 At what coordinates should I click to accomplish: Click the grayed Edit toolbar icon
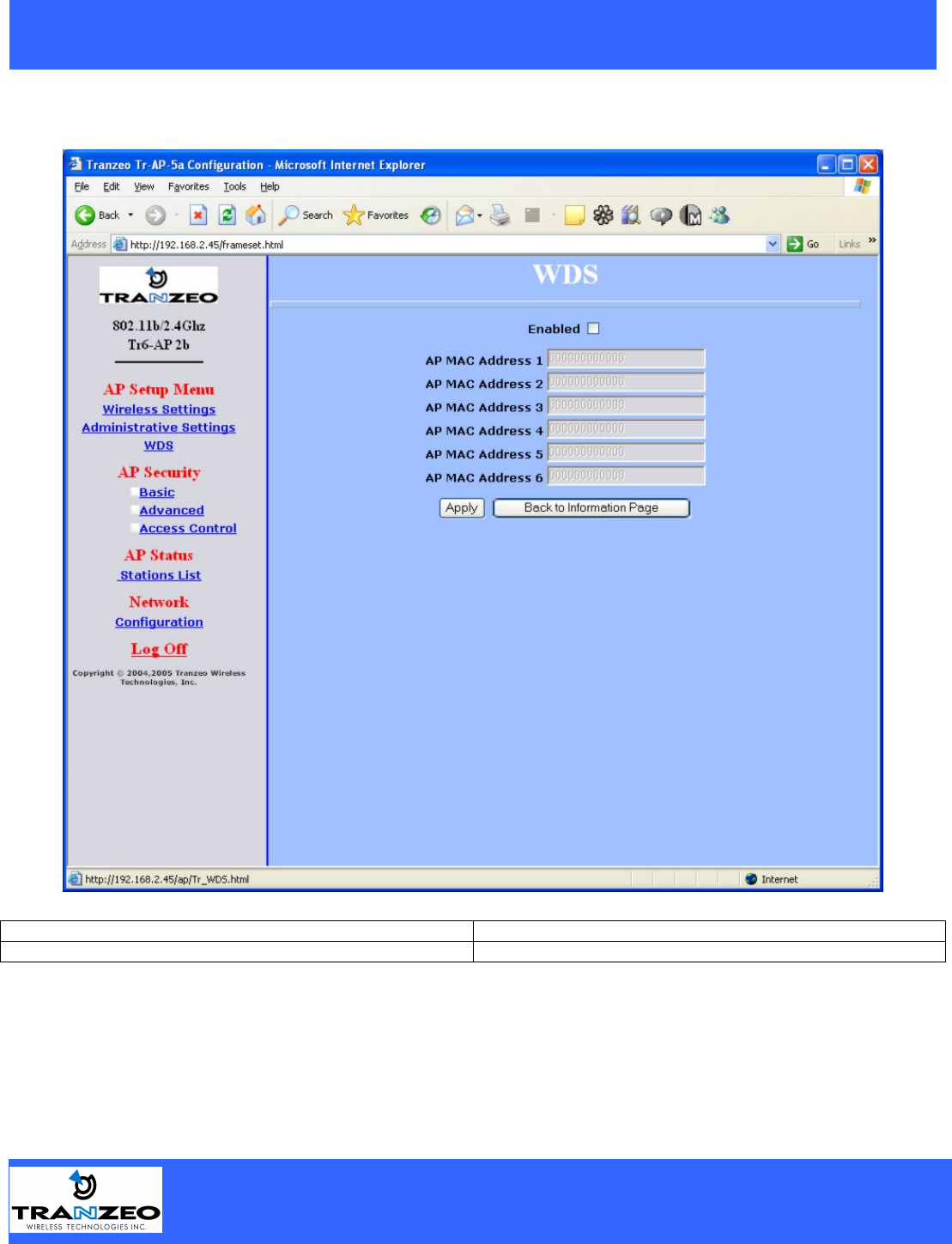click(532, 215)
